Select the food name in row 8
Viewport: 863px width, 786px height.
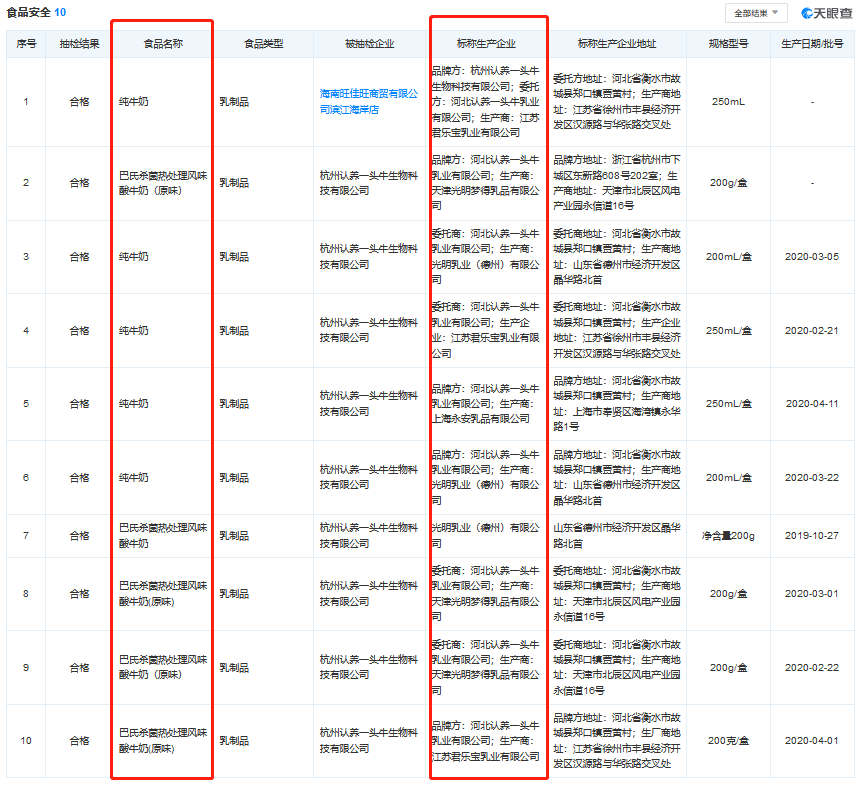(163, 593)
